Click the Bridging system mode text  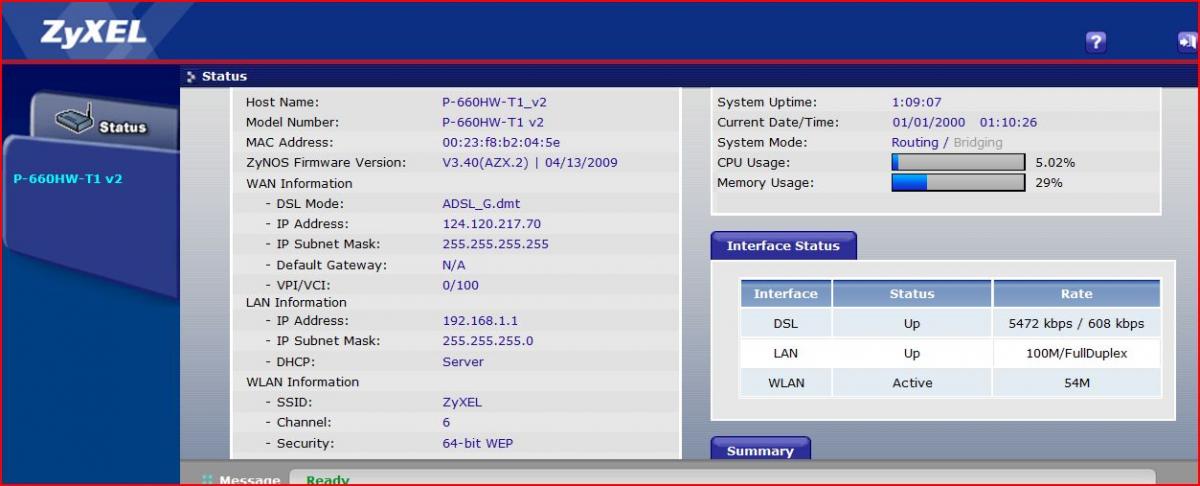[977, 142]
